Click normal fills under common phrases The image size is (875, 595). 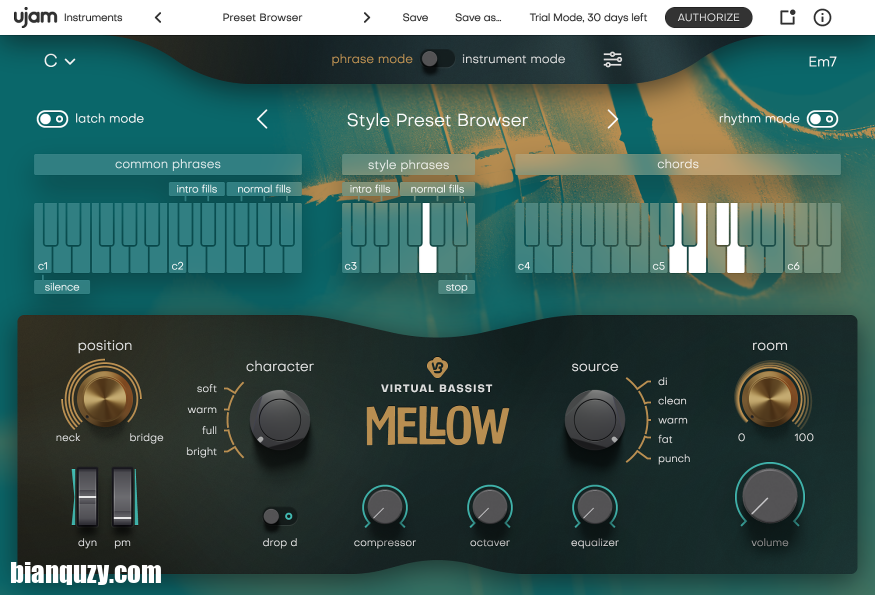click(x=264, y=189)
